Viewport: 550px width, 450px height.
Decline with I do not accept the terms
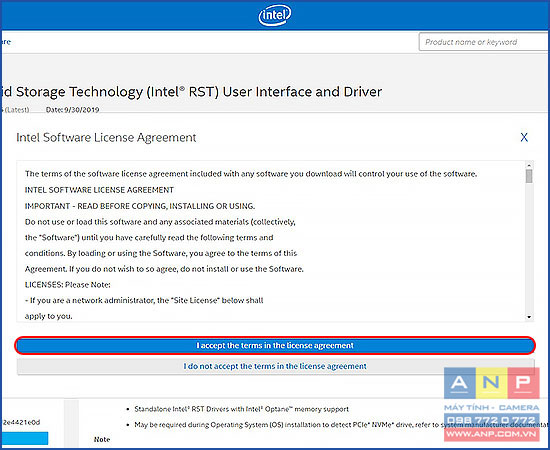click(275, 366)
